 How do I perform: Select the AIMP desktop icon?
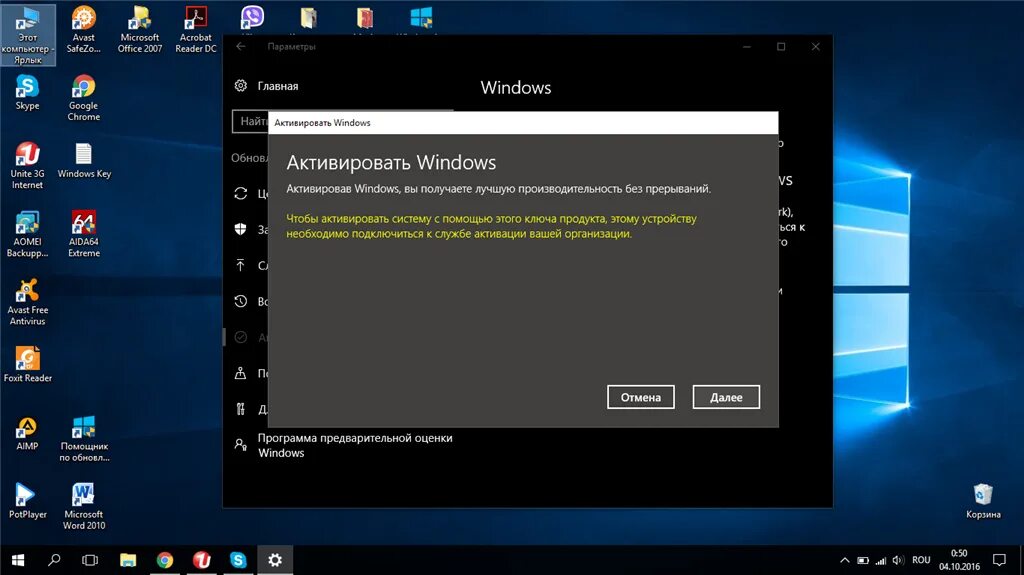pyautogui.click(x=27, y=433)
